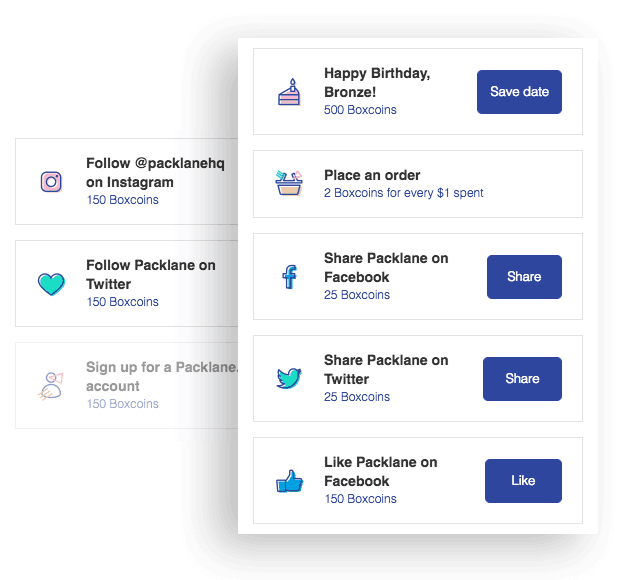Image resolution: width=641 pixels, height=580 pixels.
Task: Click the Twitter bird icon
Action: pyautogui.click(x=289, y=378)
